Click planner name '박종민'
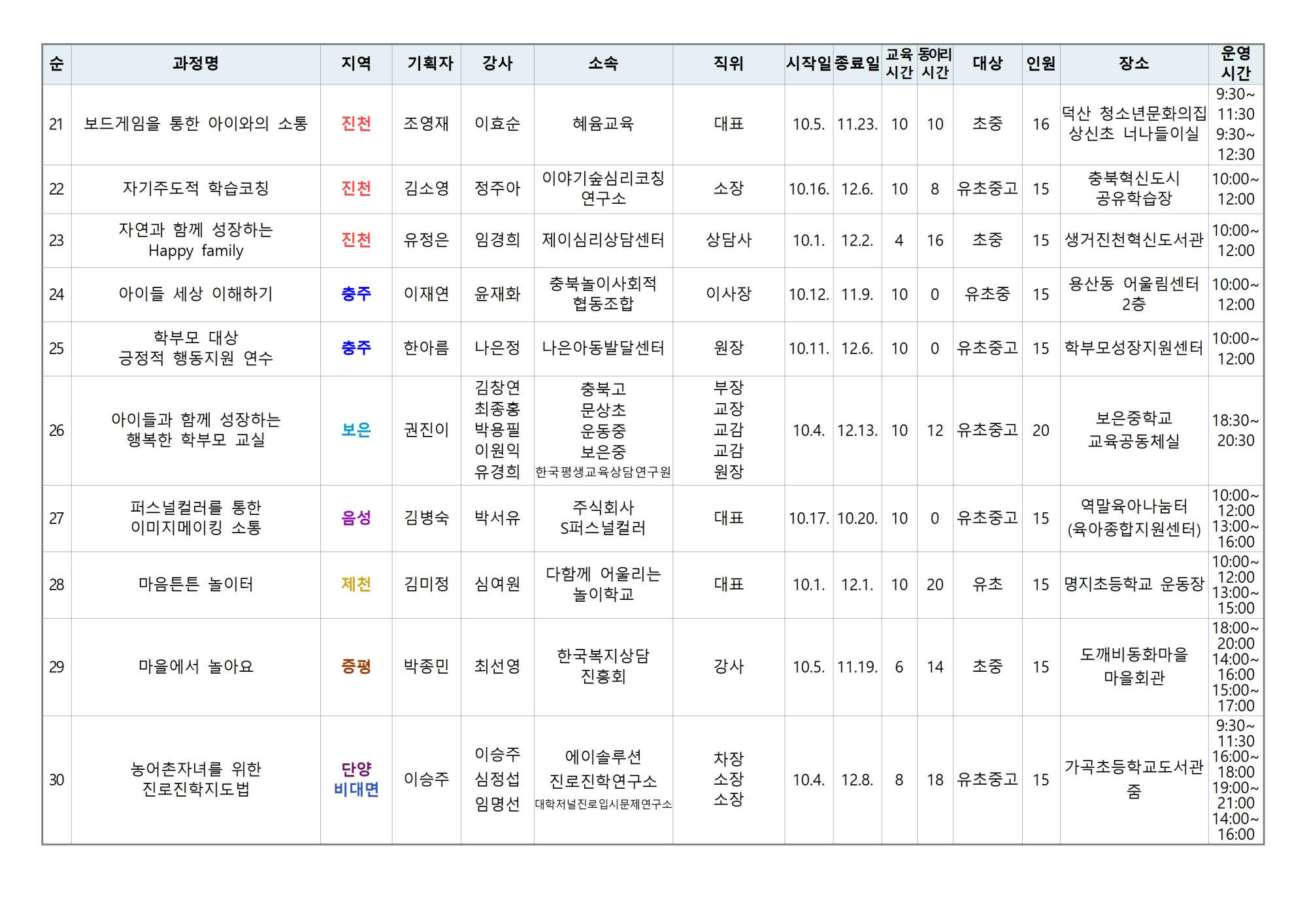This screenshot has width=1307, height=924. 426,667
